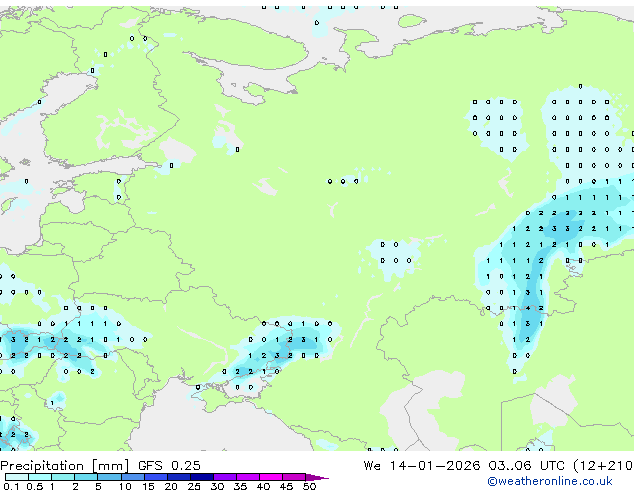Screen dimensions: 634x490
Task: Click the above-50 mm legend arrow tip
Action: tap(317, 477)
